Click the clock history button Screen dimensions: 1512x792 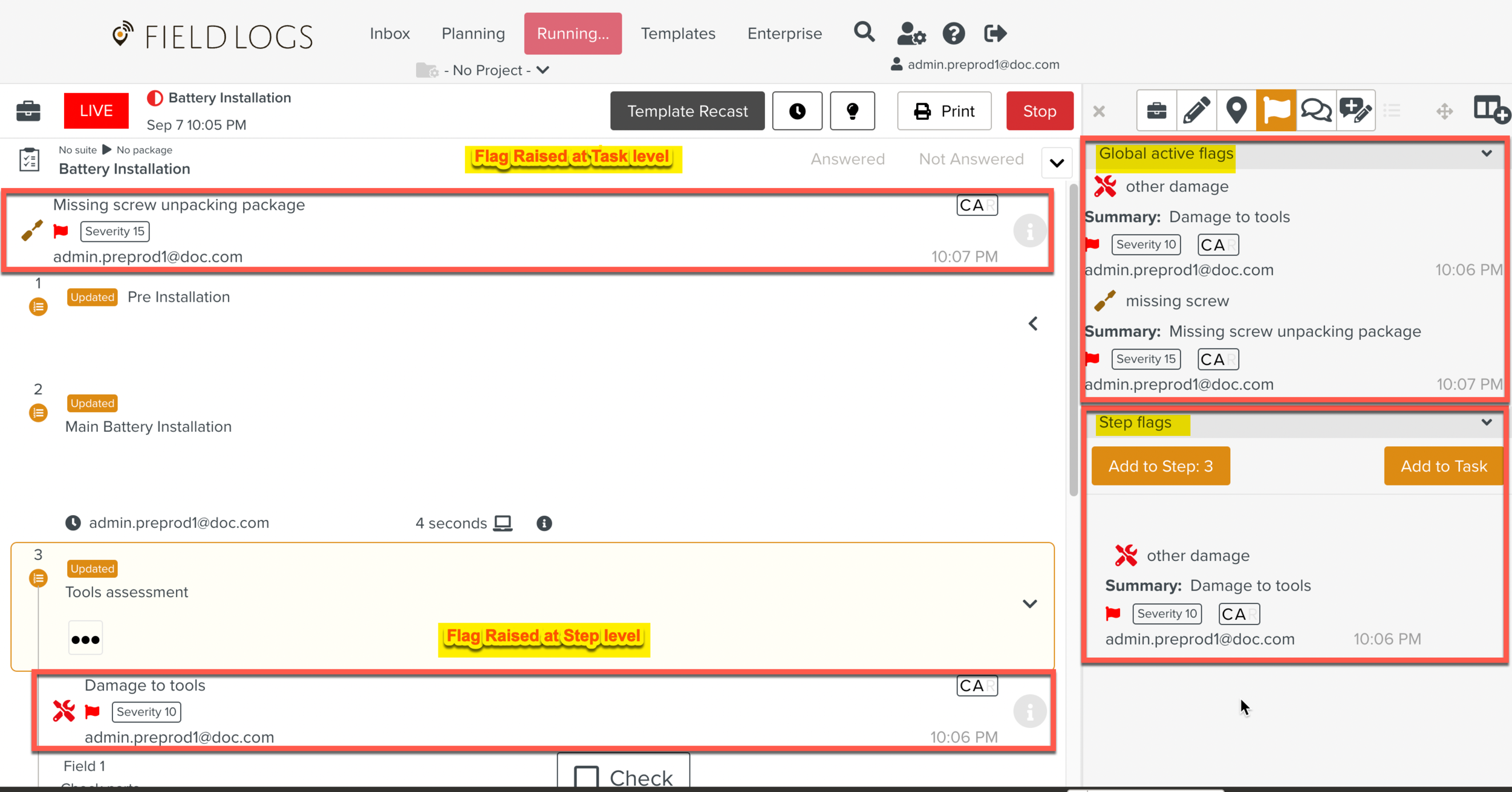(797, 111)
